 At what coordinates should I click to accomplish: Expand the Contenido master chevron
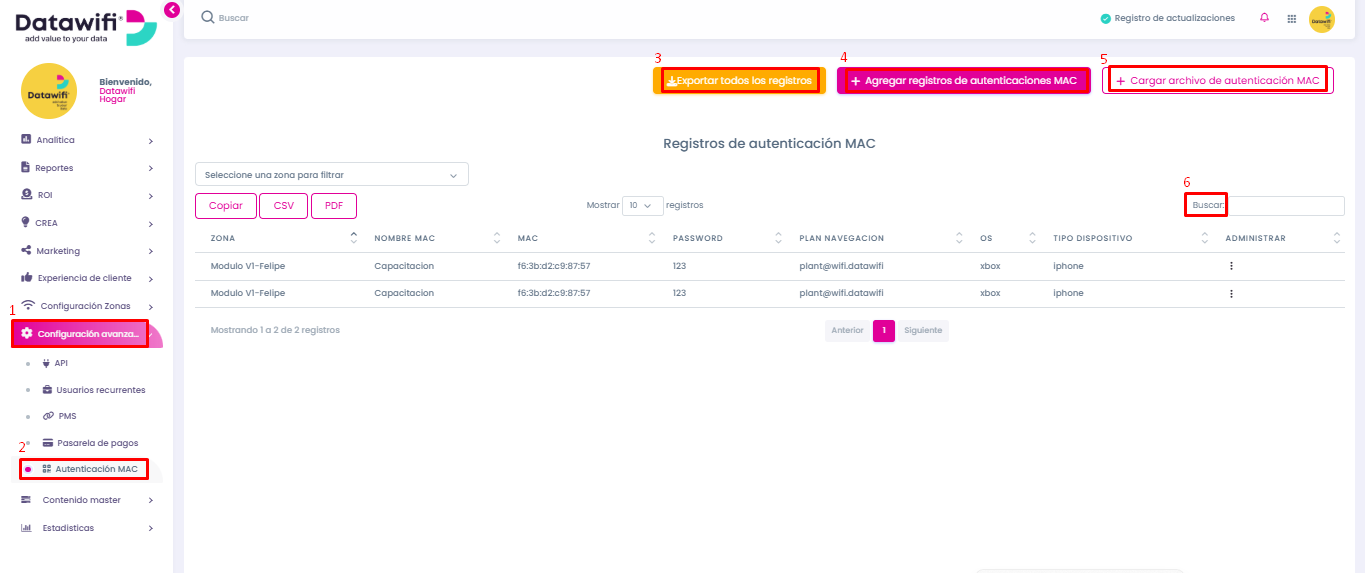click(x=151, y=500)
